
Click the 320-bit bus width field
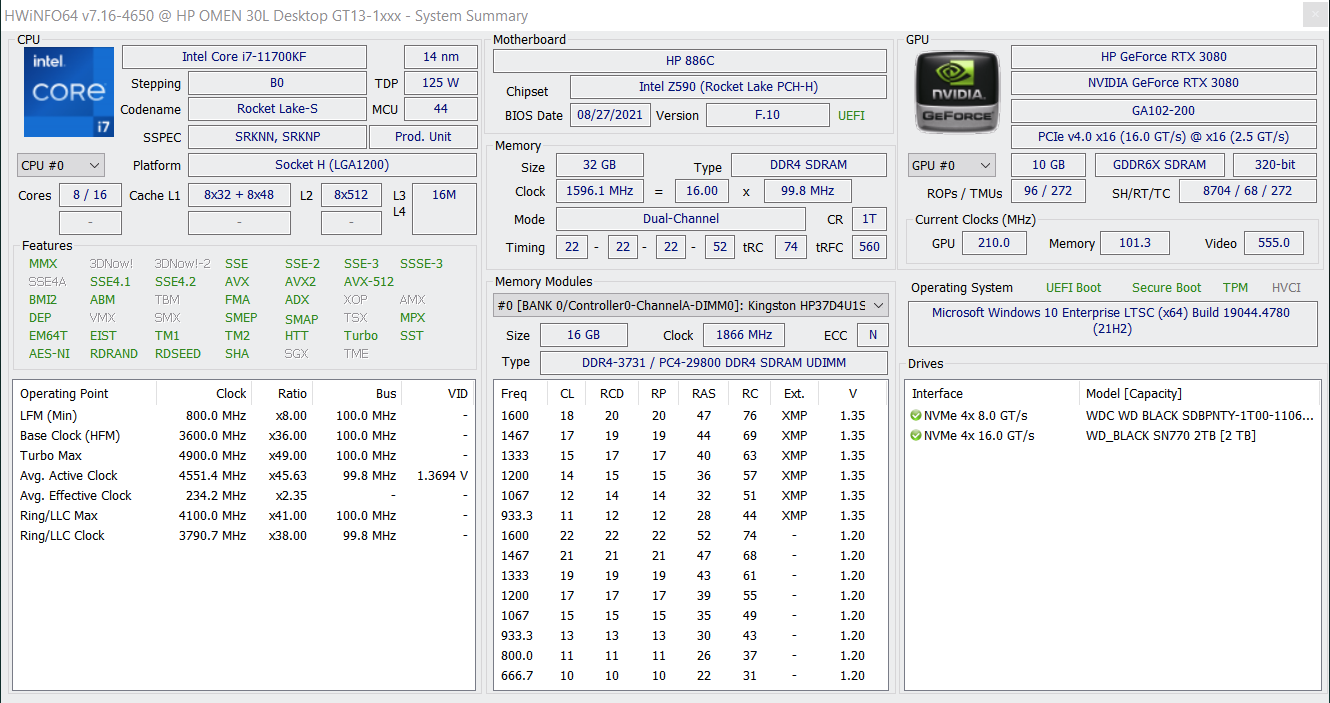(1274, 165)
